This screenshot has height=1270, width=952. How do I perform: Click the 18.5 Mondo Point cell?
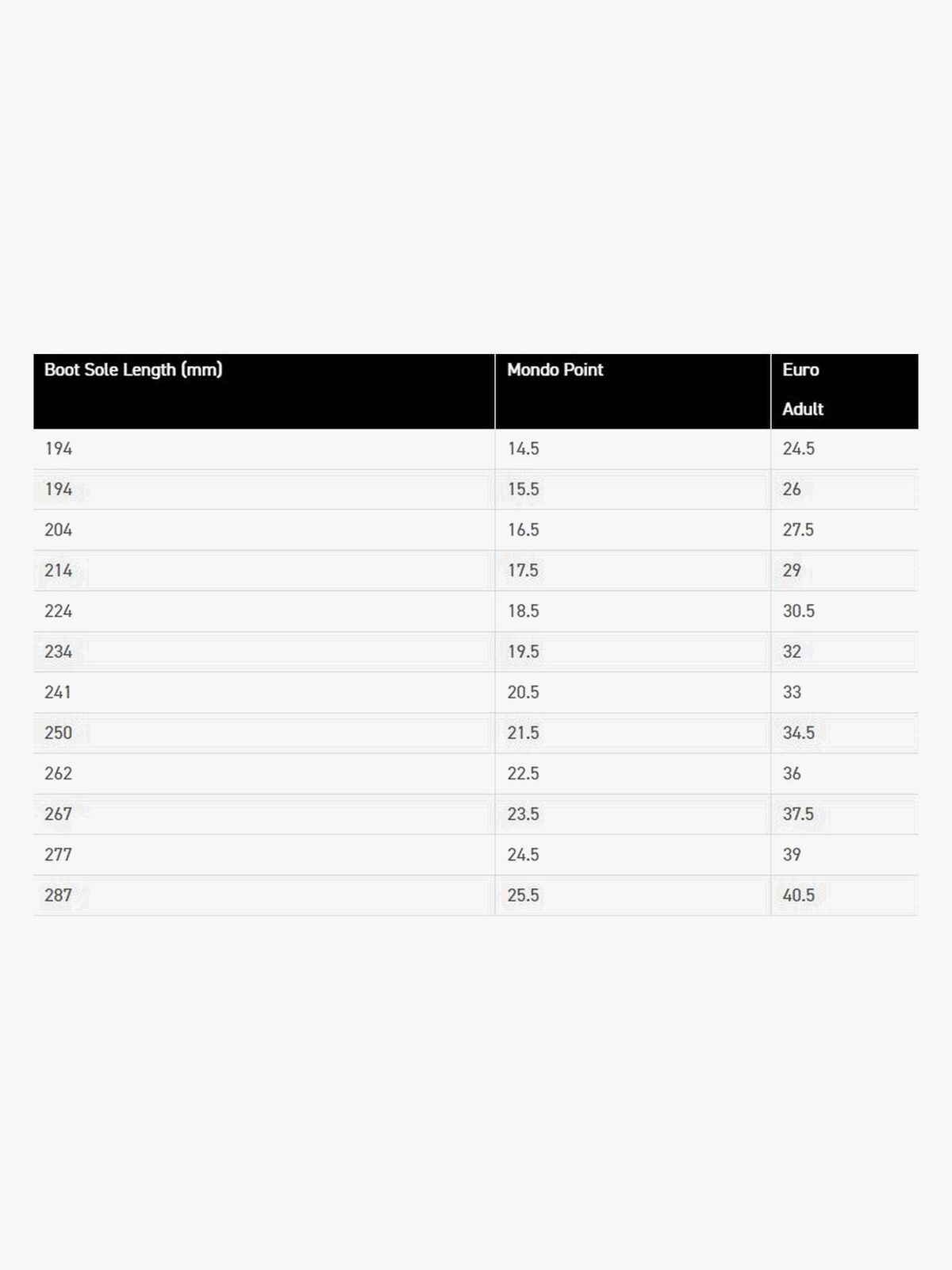pyautogui.click(x=524, y=611)
